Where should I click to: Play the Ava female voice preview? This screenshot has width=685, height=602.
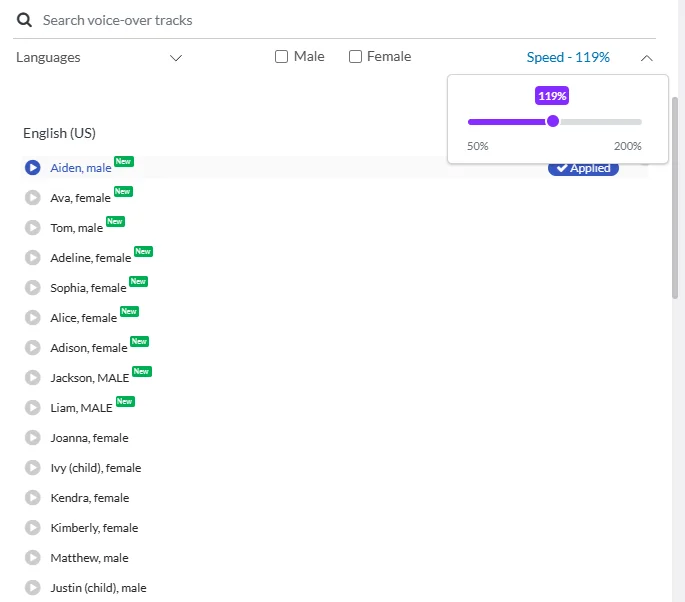click(32, 198)
